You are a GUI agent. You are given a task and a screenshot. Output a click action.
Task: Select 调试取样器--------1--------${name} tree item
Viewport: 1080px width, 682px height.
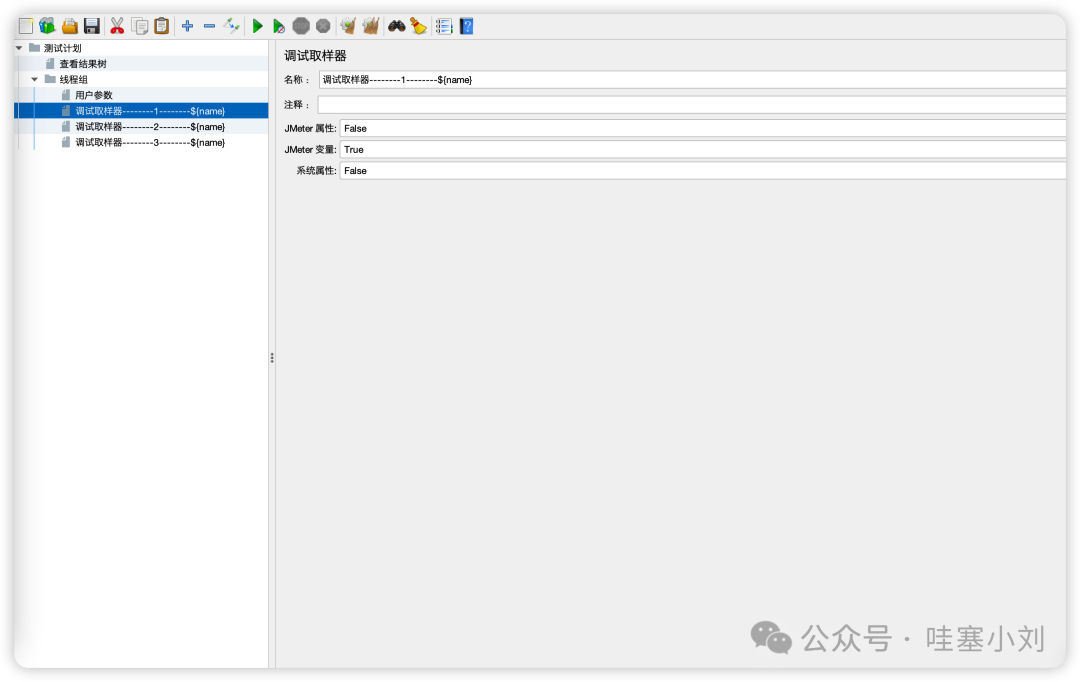pos(150,111)
